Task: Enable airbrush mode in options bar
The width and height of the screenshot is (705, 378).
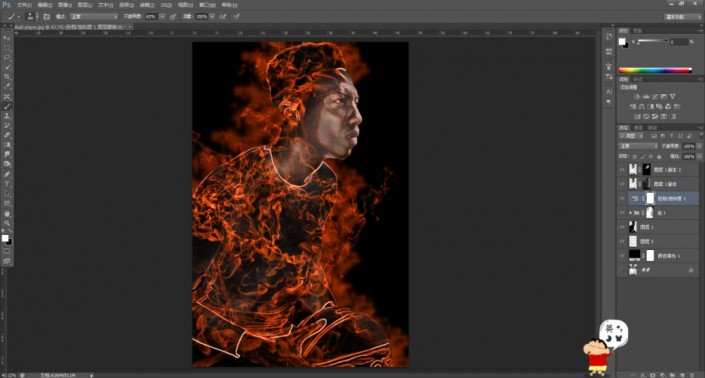Action: tap(223, 17)
